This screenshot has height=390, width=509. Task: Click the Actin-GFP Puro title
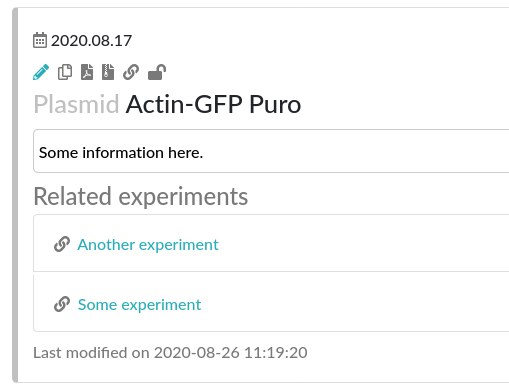(213, 104)
